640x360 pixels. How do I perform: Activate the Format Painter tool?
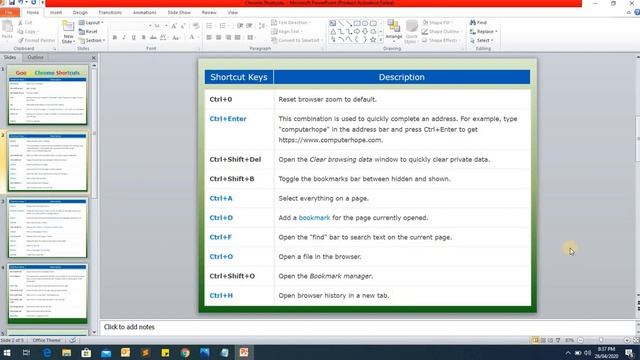click(x=36, y=40)
